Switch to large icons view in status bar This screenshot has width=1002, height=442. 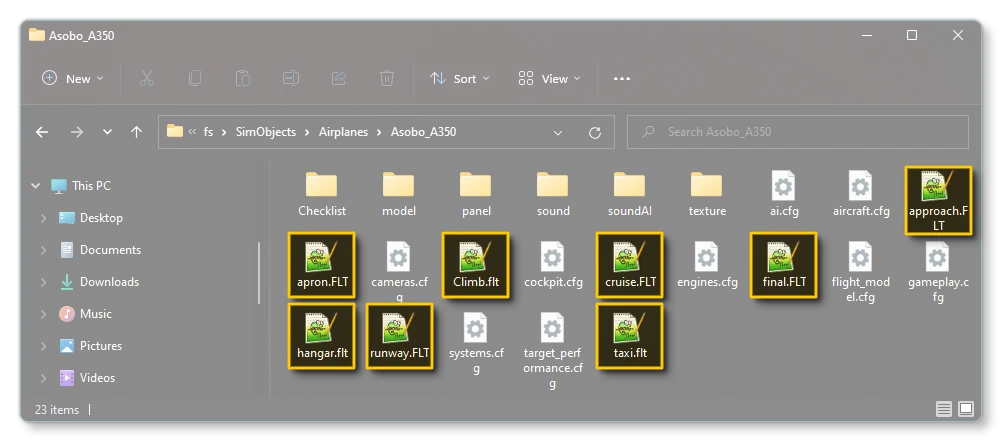(x=966, y=409)
